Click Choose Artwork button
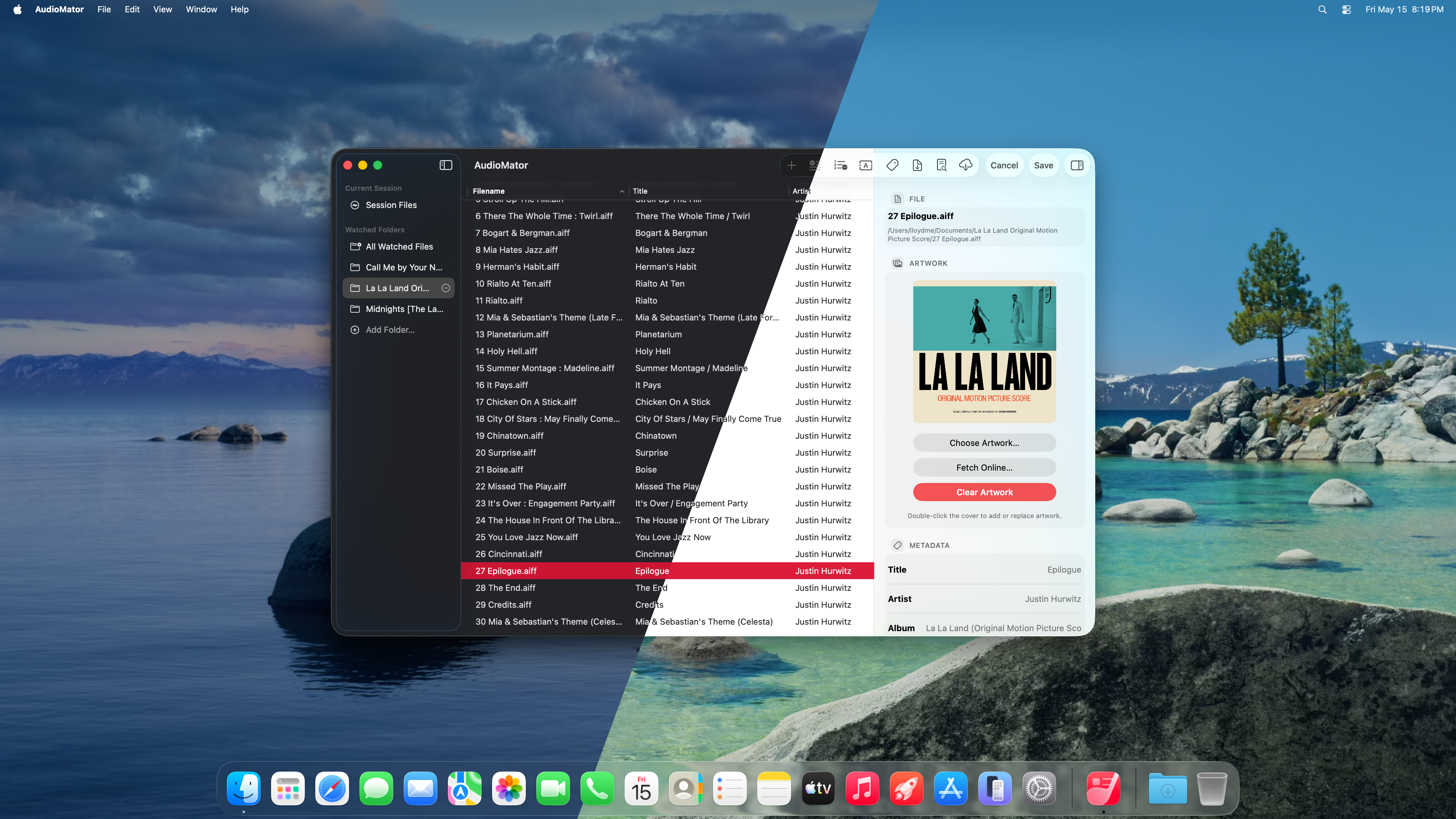This screenshot has width=1456, height=819. tap(984, 443)
